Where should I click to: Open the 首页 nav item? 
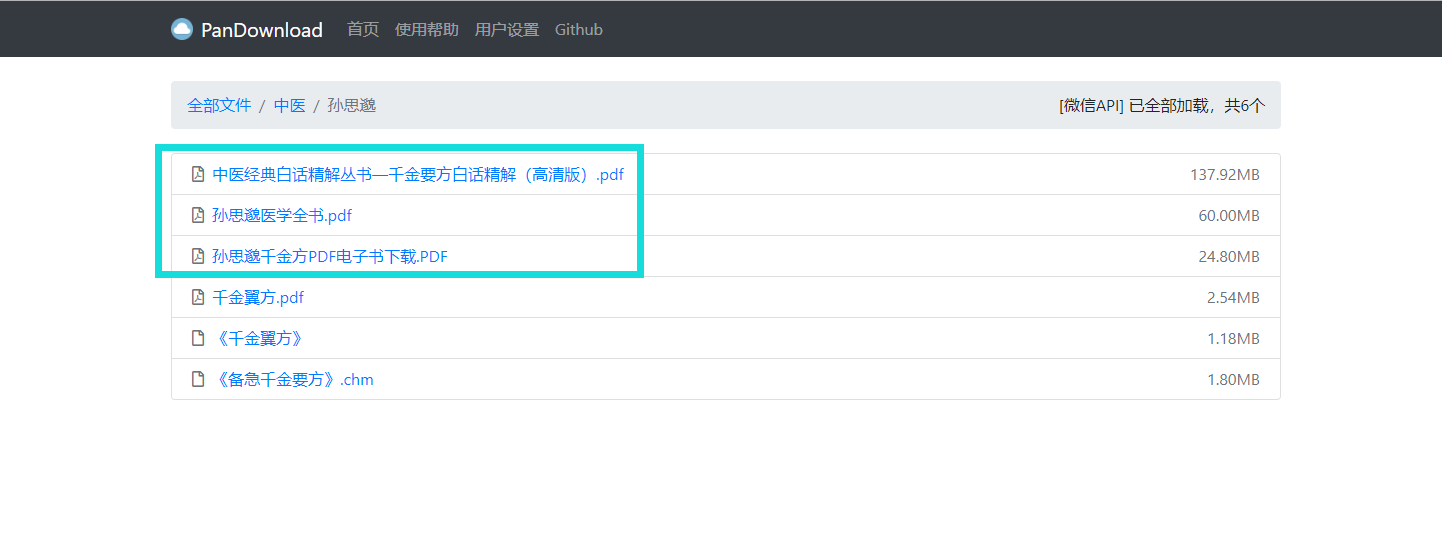(x=363, y=30)
